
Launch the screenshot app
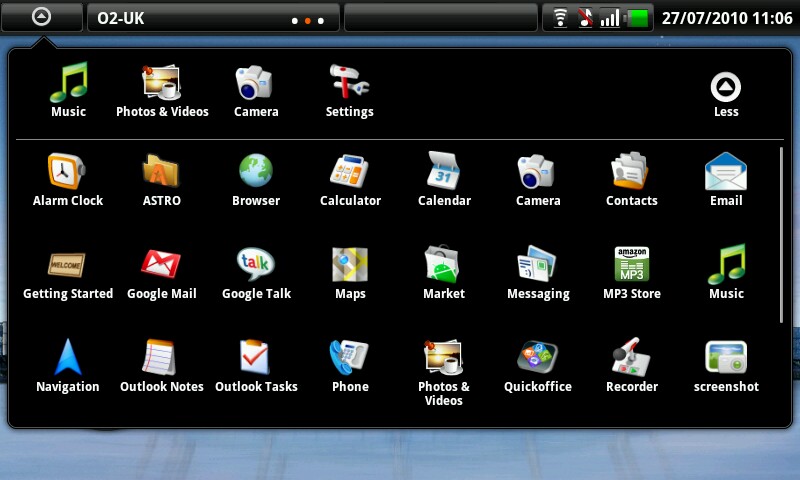(726, 366)
